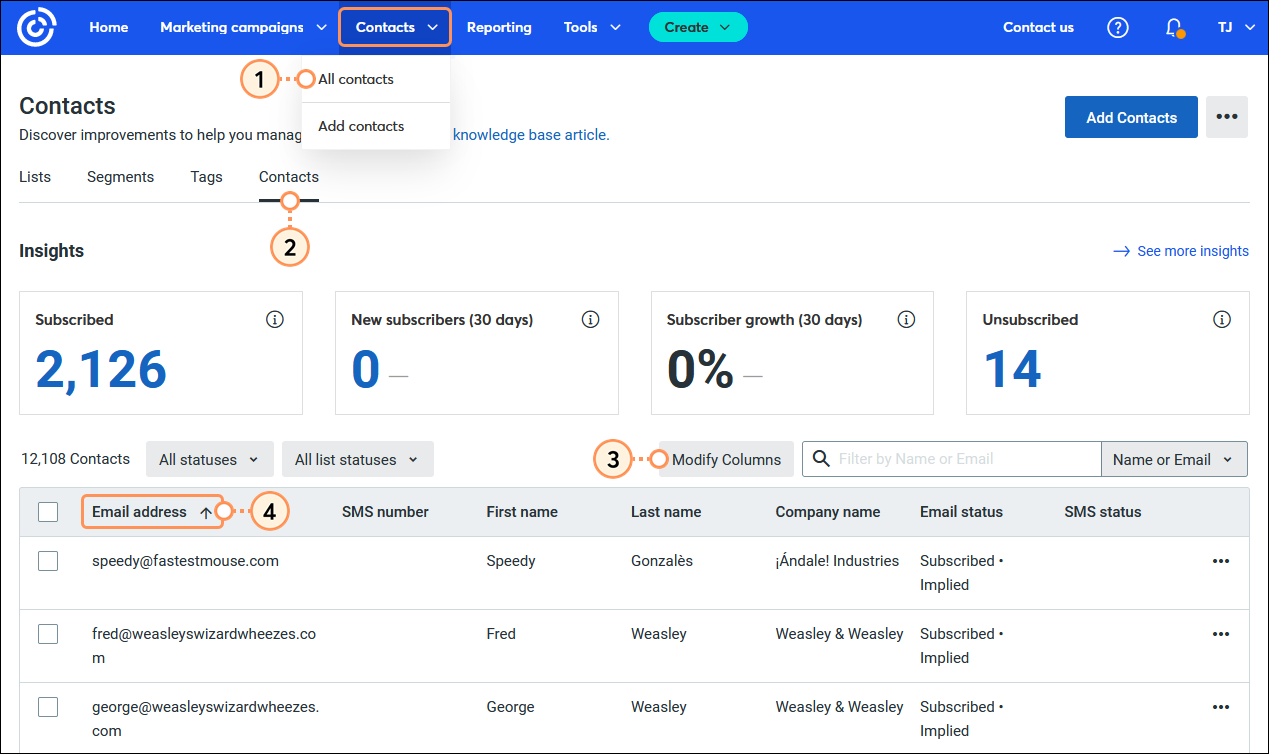Click the Subscribed info icon
1269x754 pixels.
tap(275, 320)
